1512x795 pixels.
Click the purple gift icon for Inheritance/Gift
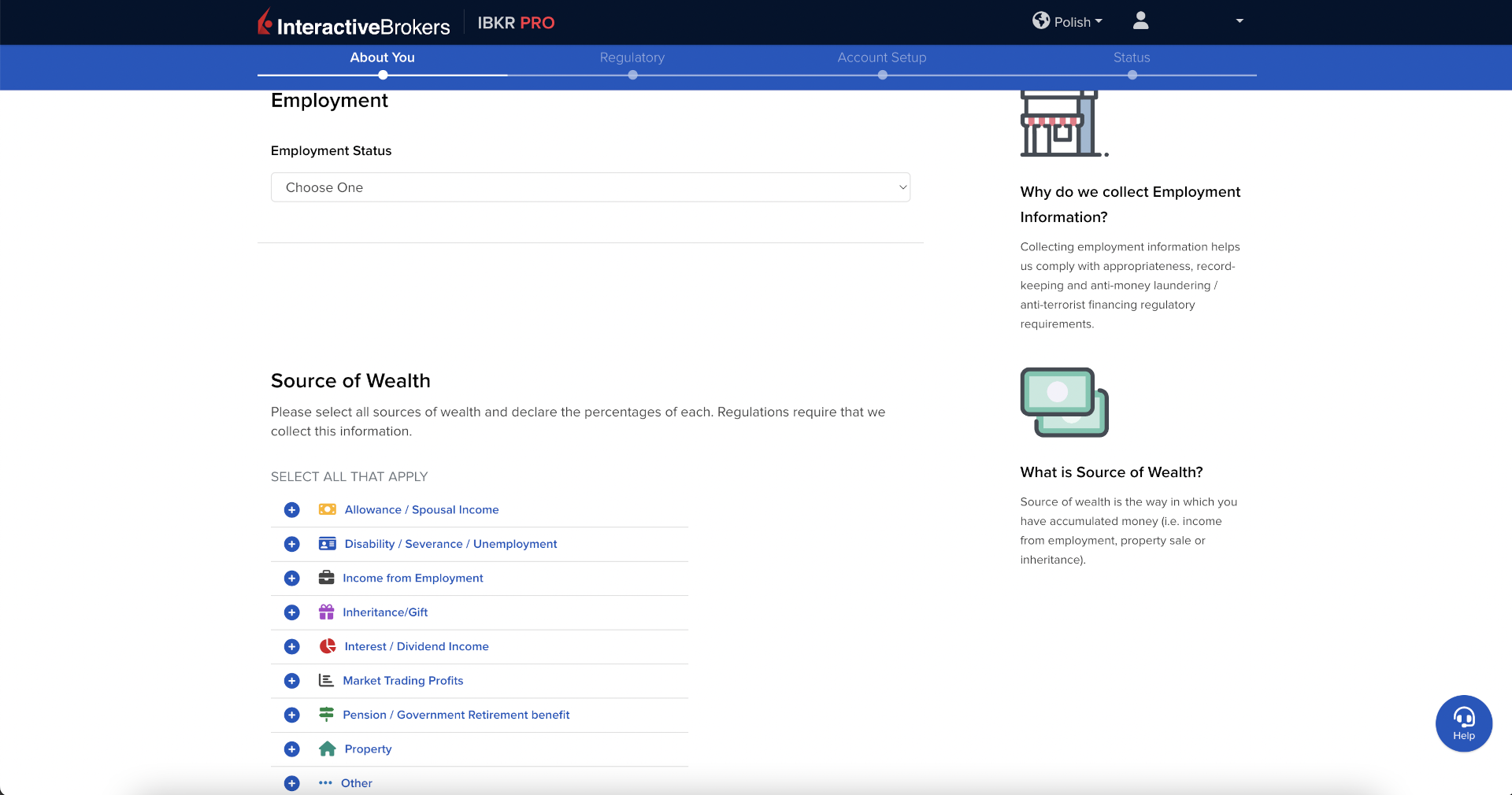pos(326,612)
